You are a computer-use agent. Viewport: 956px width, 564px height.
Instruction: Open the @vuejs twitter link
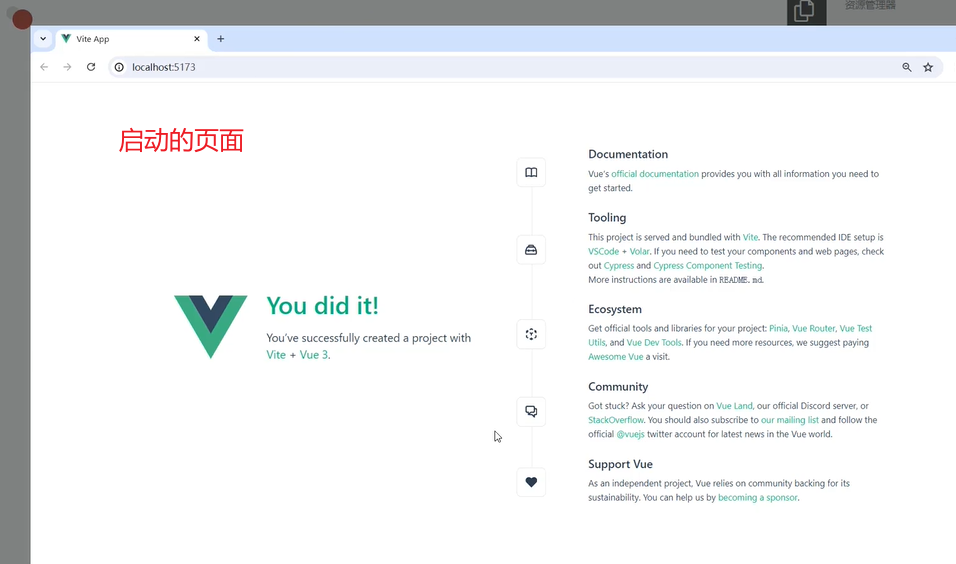630,434
